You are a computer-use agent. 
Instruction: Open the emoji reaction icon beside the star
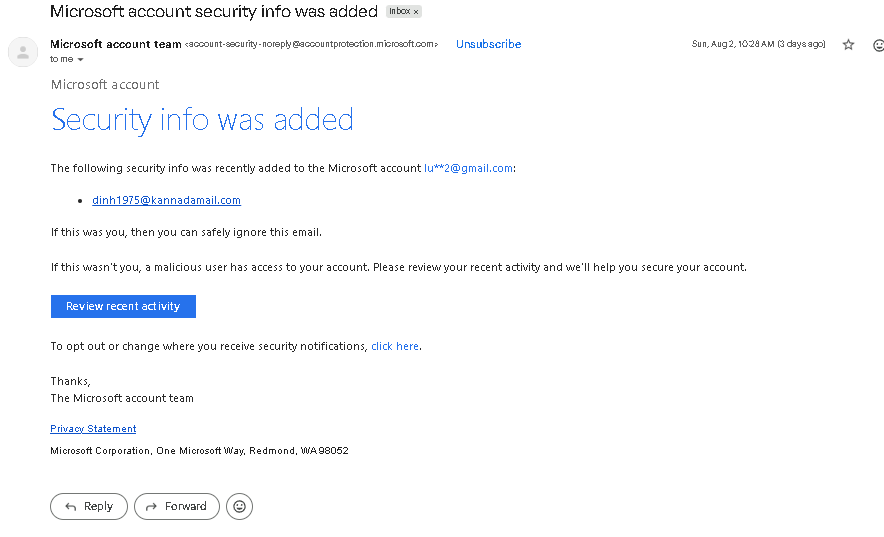point(878,45)
